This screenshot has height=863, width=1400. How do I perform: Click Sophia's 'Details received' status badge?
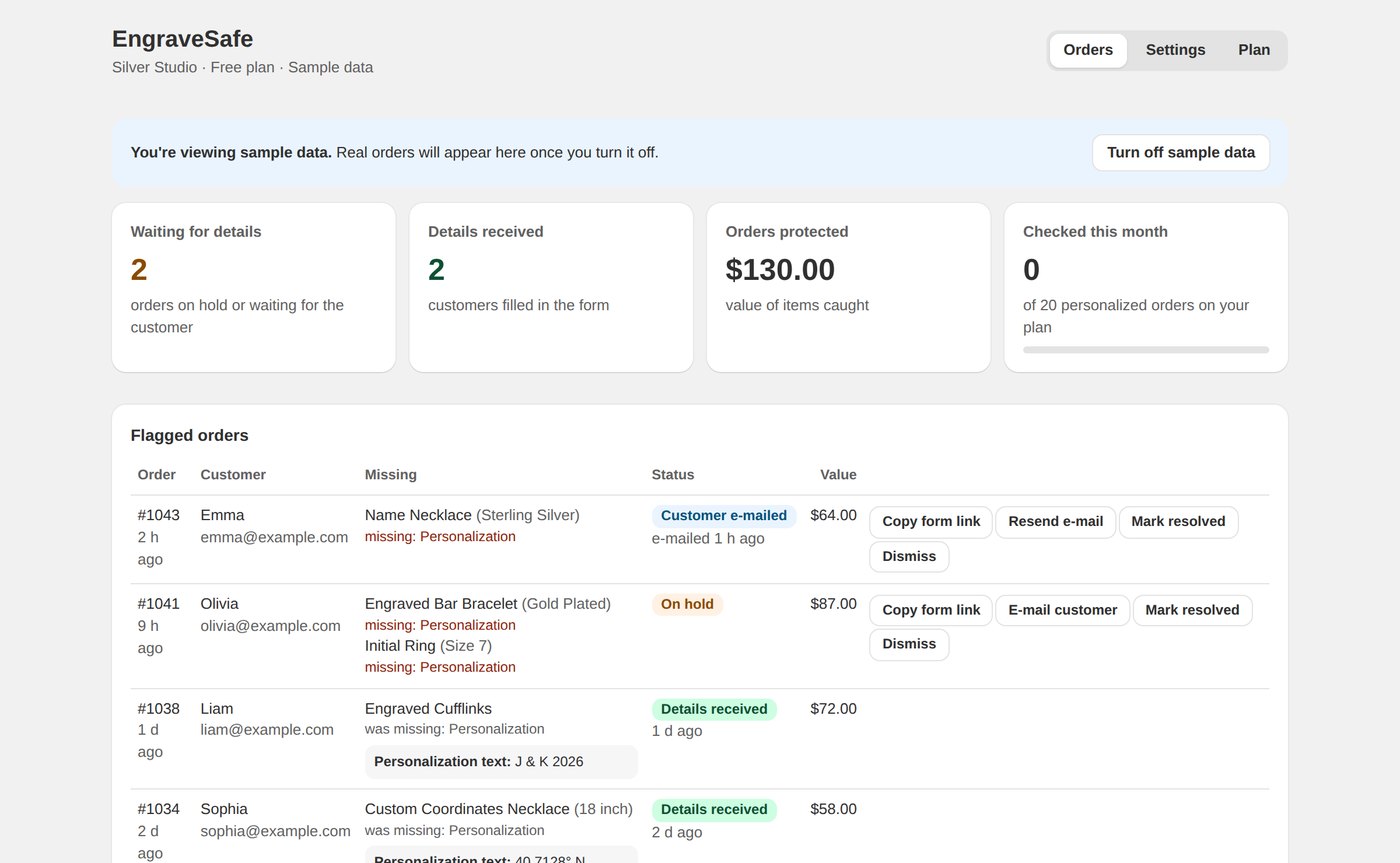point(714,810)
